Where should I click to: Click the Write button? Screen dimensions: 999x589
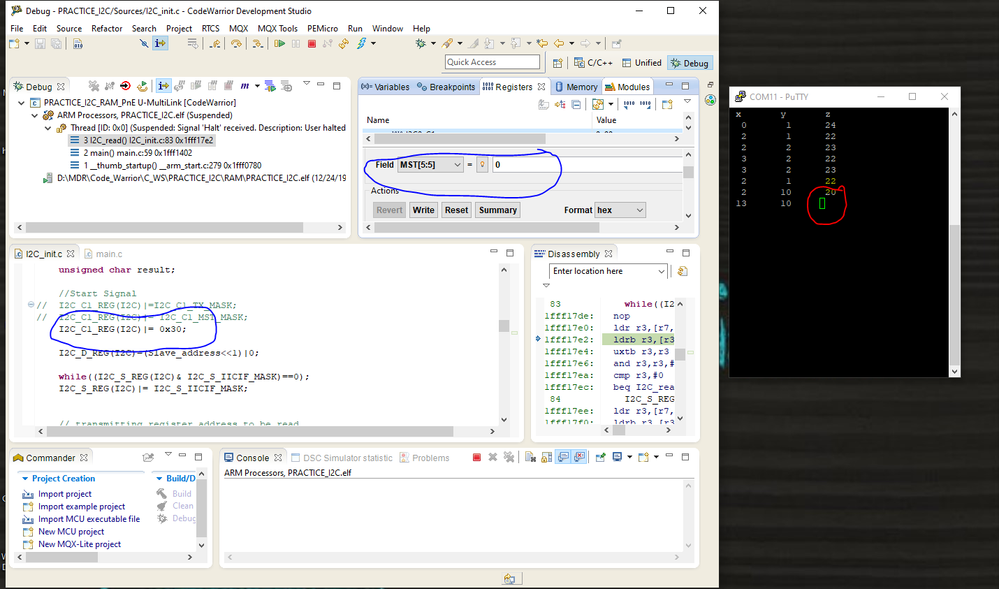423,210
